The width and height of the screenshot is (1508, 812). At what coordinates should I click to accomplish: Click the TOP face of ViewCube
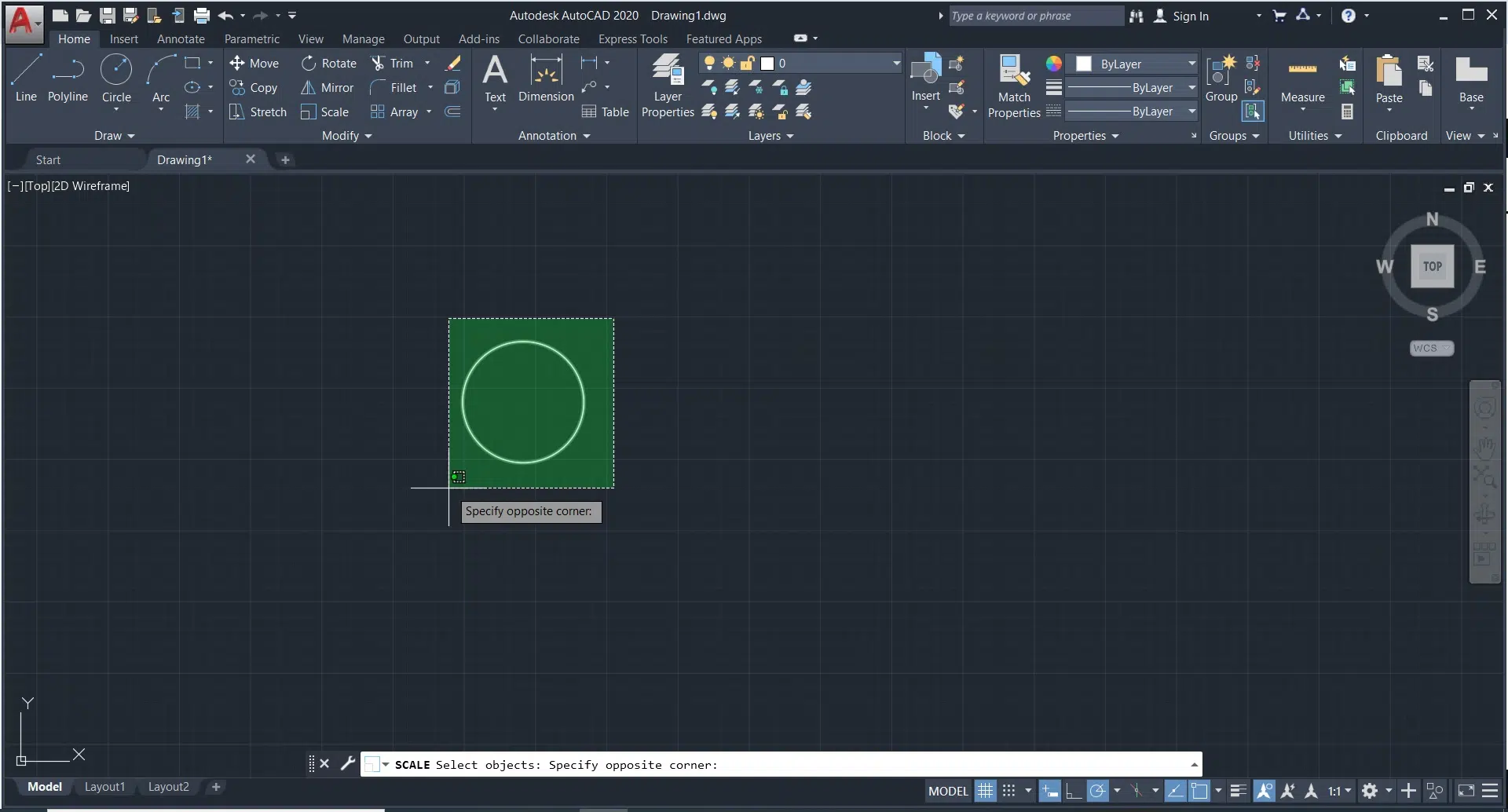click(1432, 266)
